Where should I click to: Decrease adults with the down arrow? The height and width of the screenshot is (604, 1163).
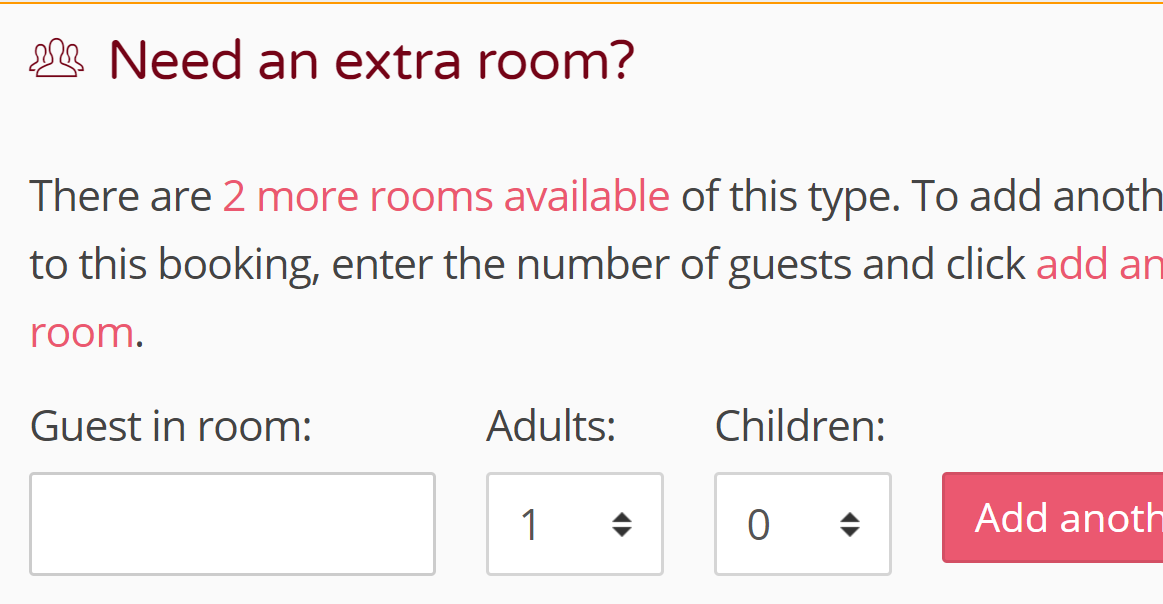(622, 532)
